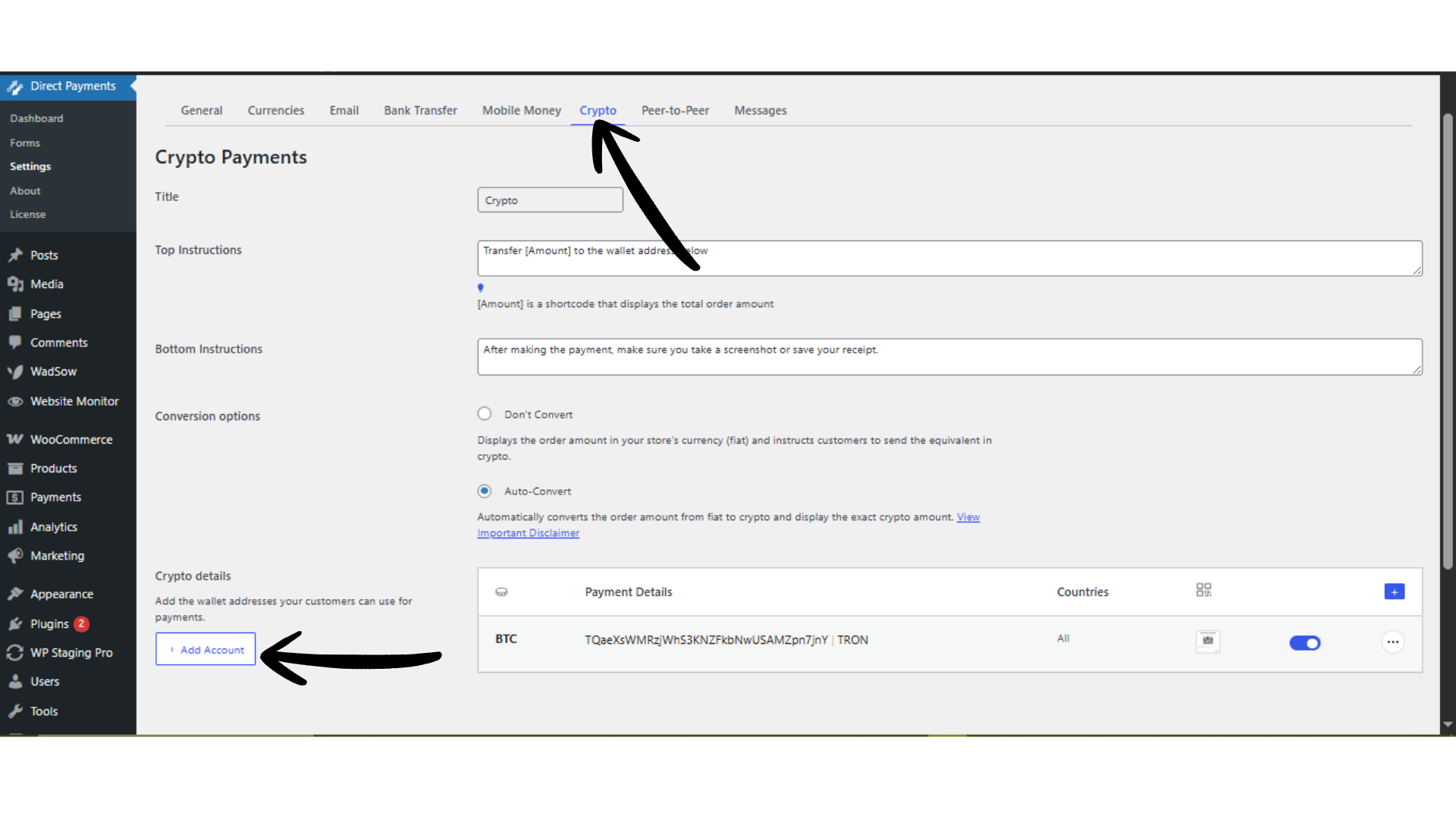Image resolution: width=1456 pixels, height=819 pixels.
Task: Select the Don't Convert radio option
Action: point(485,414)
